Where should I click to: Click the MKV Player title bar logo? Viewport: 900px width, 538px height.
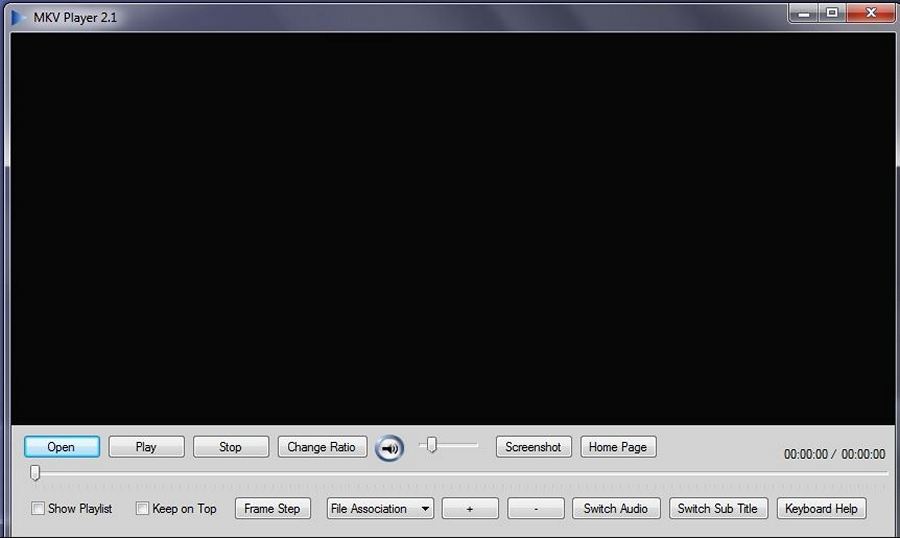coord(18,17)
